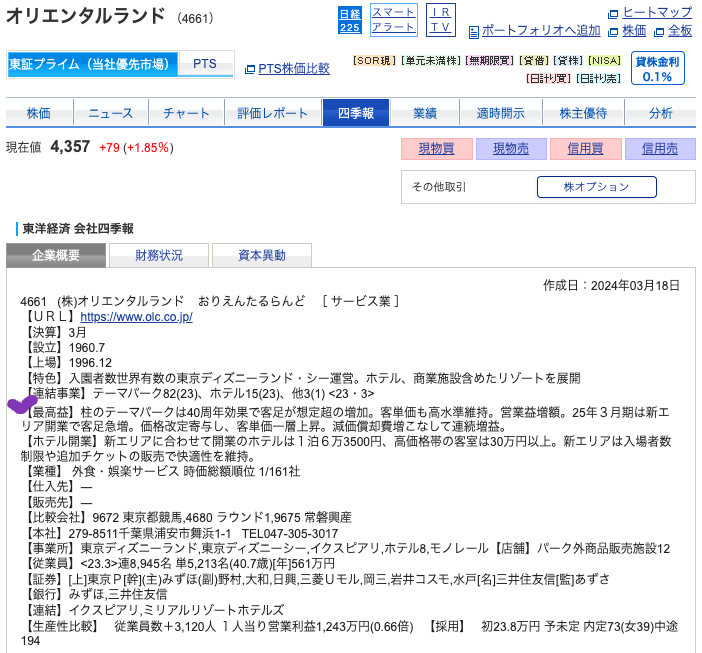Open 株主優待 tab
Image resolution: width=702 pixels, height=653 pixels.
[x=583, y=113]
